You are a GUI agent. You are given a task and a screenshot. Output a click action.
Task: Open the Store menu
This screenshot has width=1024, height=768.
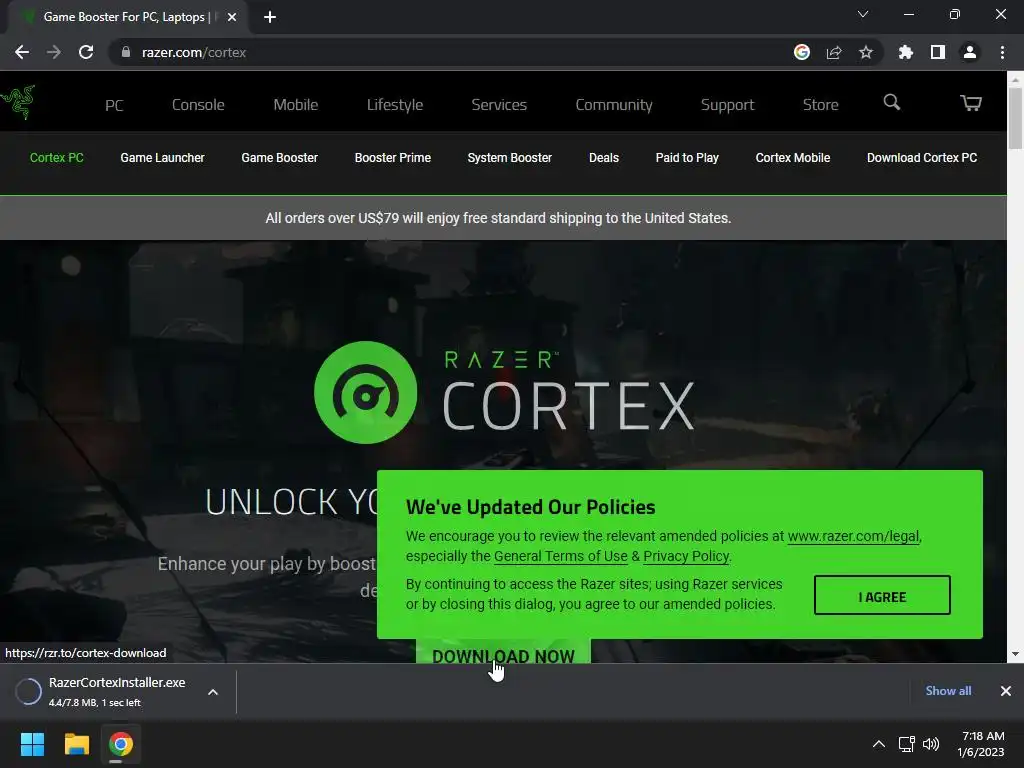pos(820,105)
